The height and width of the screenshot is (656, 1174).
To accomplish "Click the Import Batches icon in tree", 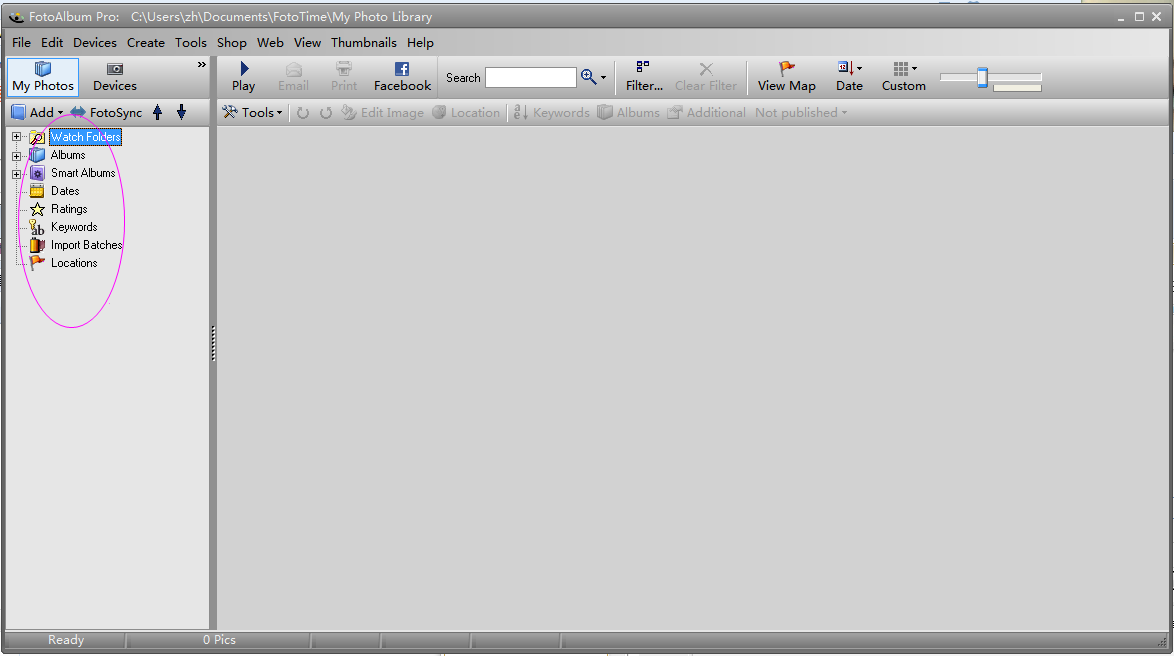I will tap(37, 245).
